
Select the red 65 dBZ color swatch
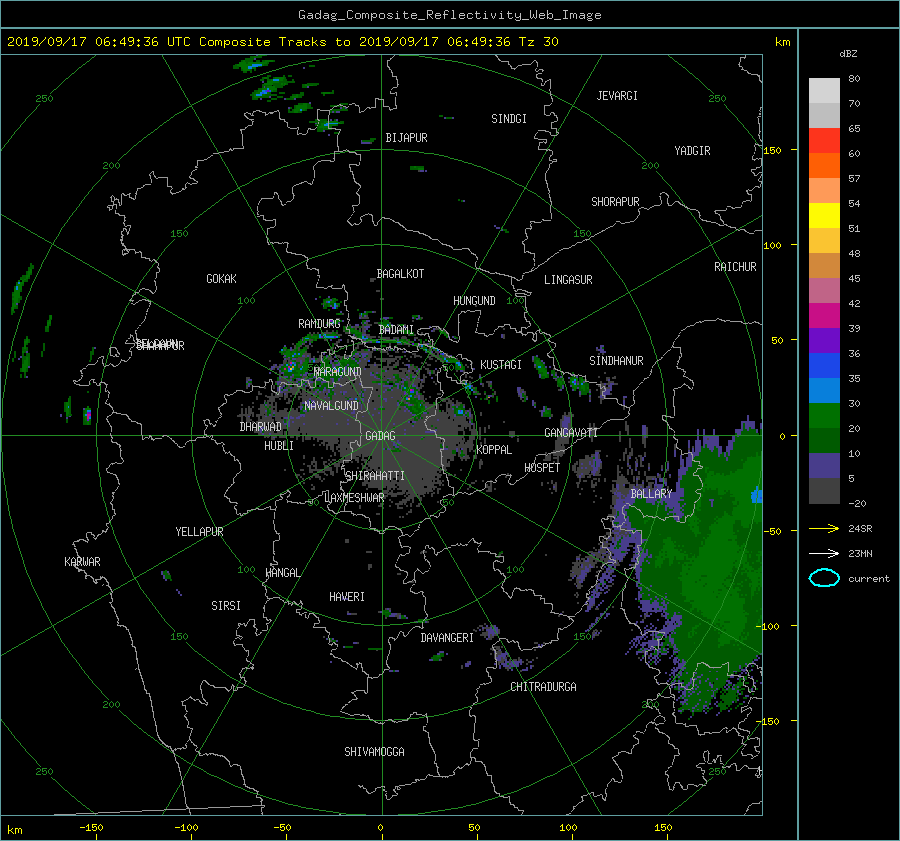824,141
